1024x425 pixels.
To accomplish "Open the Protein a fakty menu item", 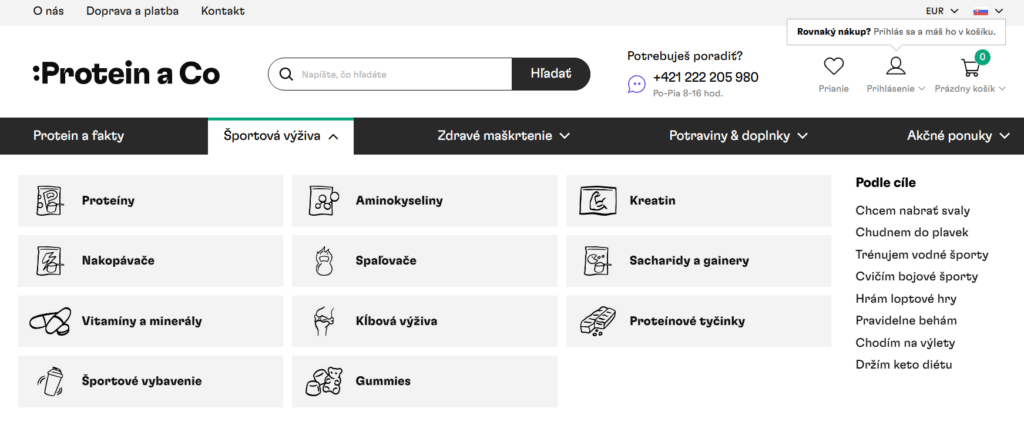I will [78, 136].
